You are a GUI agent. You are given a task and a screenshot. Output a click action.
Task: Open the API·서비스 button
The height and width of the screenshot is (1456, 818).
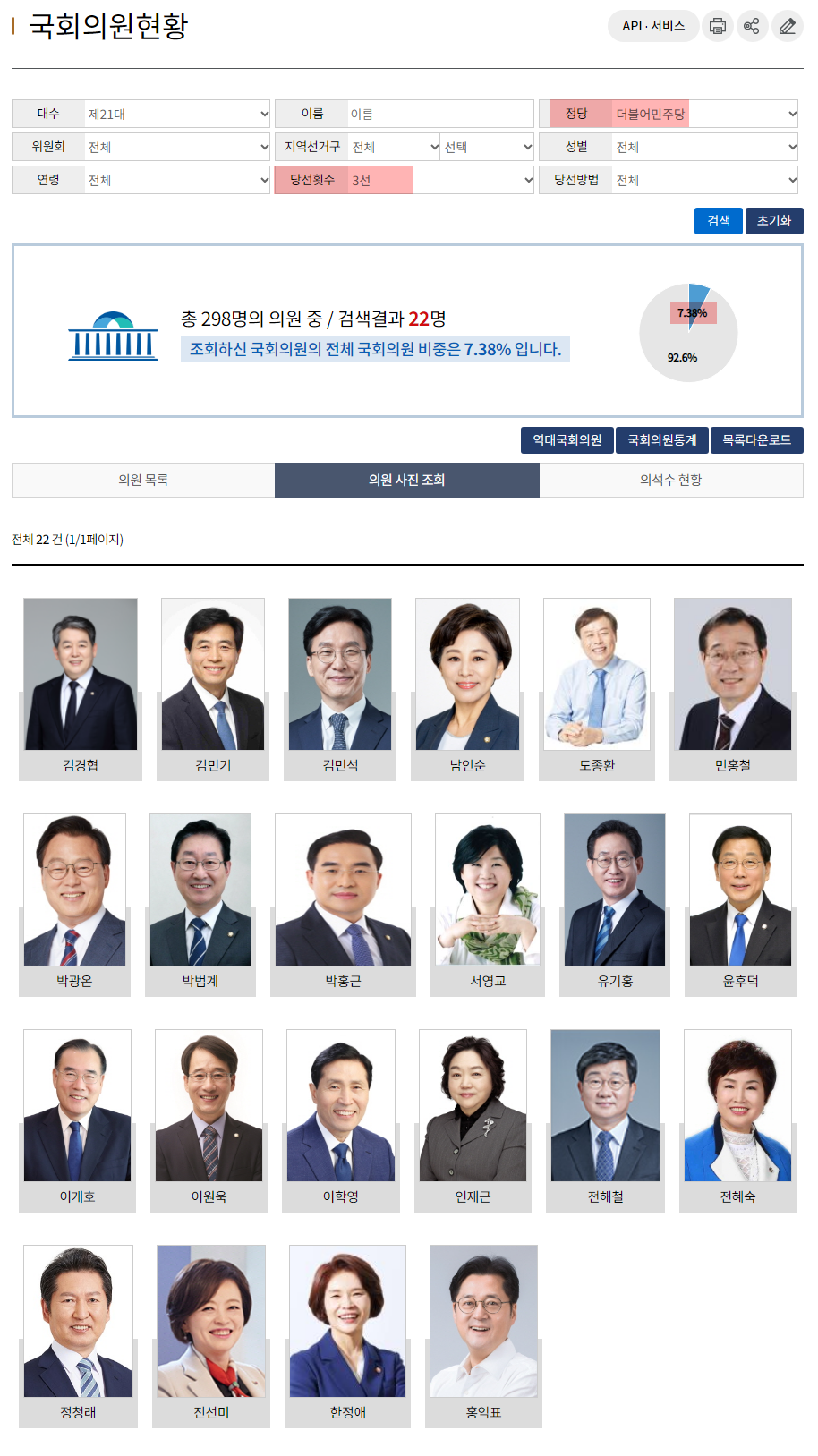653,26
